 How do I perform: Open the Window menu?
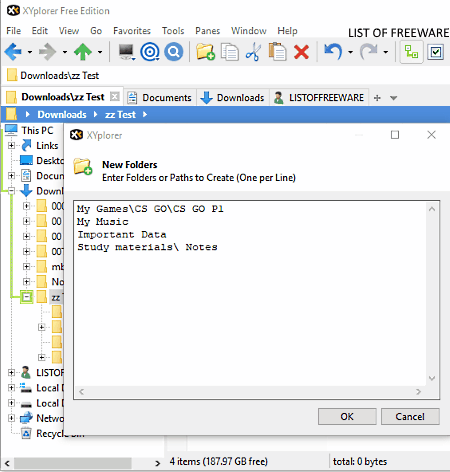click(249, 31)
